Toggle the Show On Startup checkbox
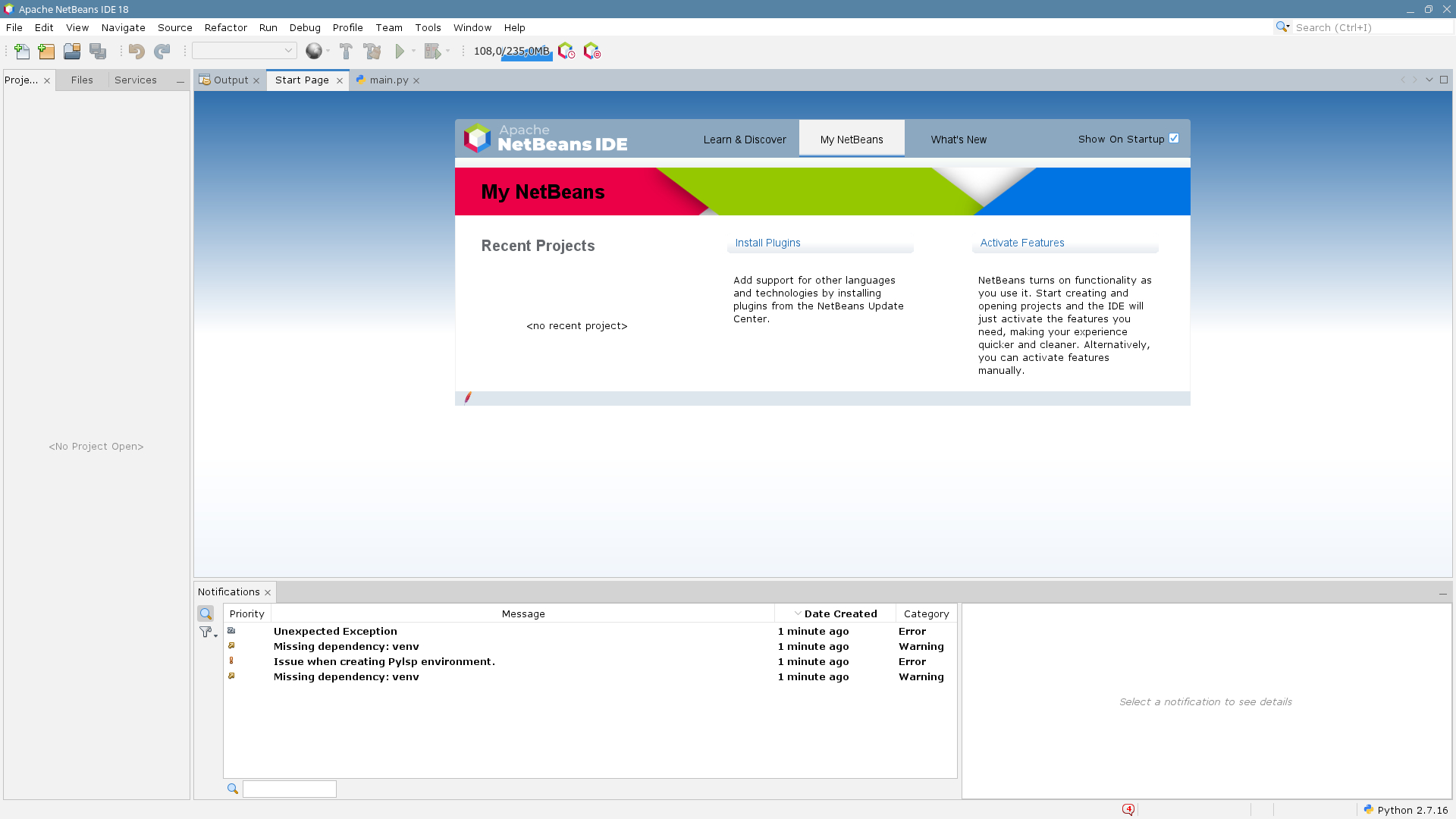 pos(1174,139)
